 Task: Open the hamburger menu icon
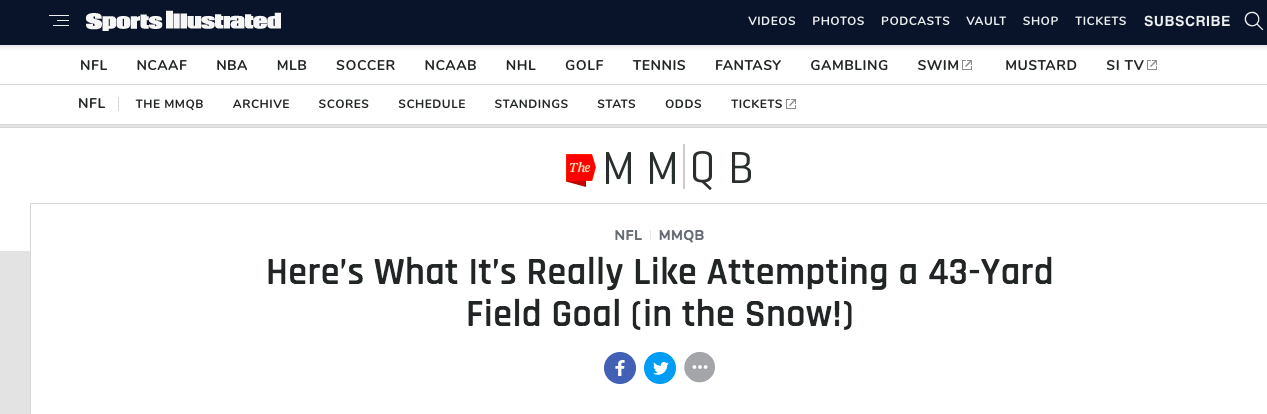coord(59,21)
